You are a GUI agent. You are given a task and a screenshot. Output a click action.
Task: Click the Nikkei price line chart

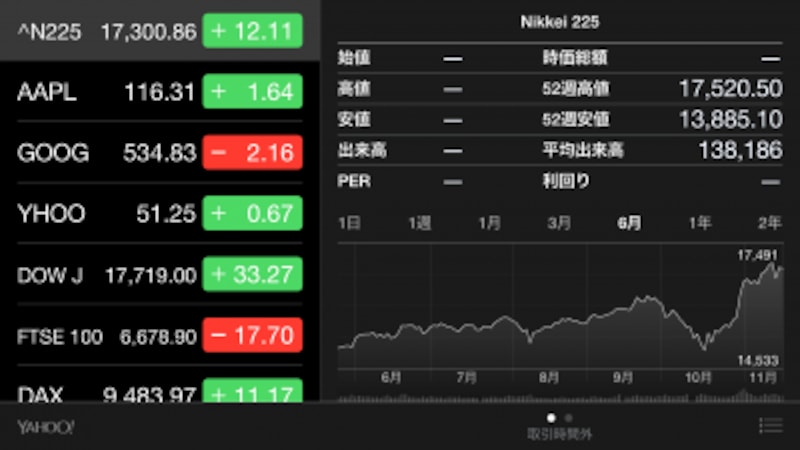[560, 306]
